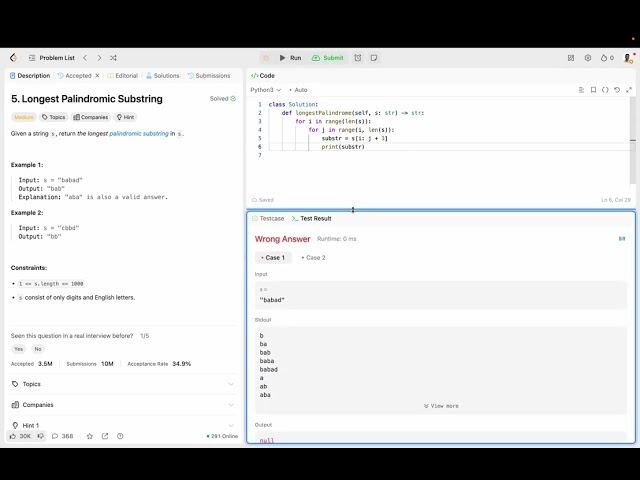Click the Ln 6, Col 29 status

616,200
